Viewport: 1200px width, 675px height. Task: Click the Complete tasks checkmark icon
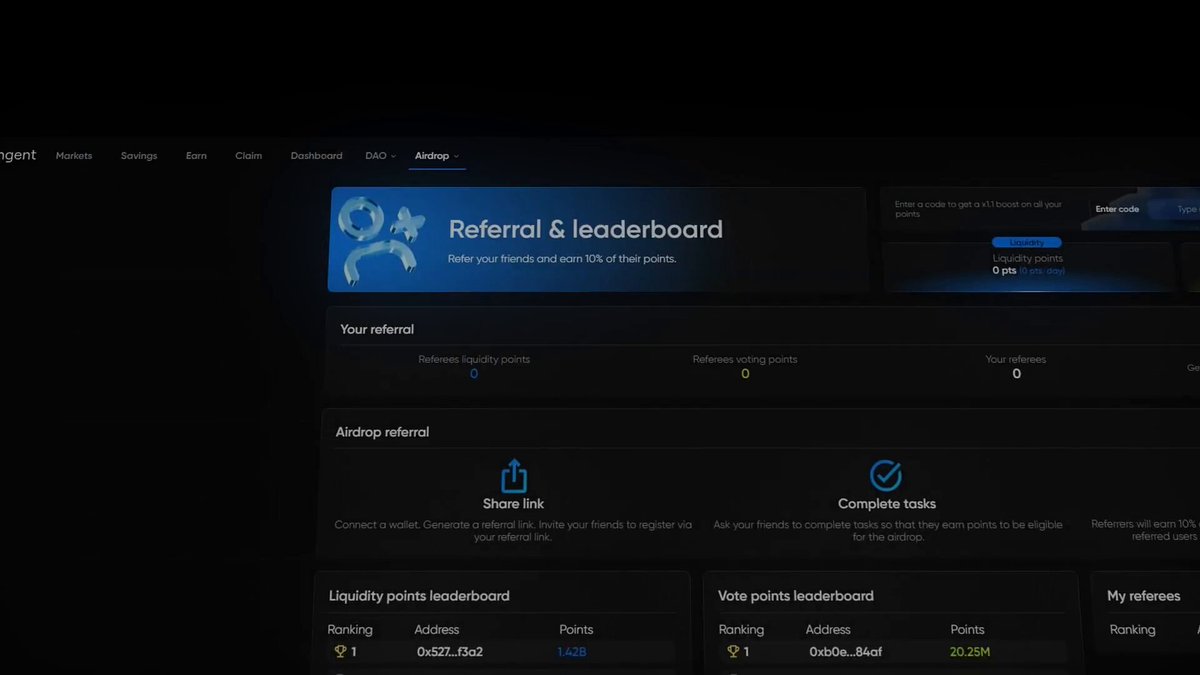pos(886,475)
